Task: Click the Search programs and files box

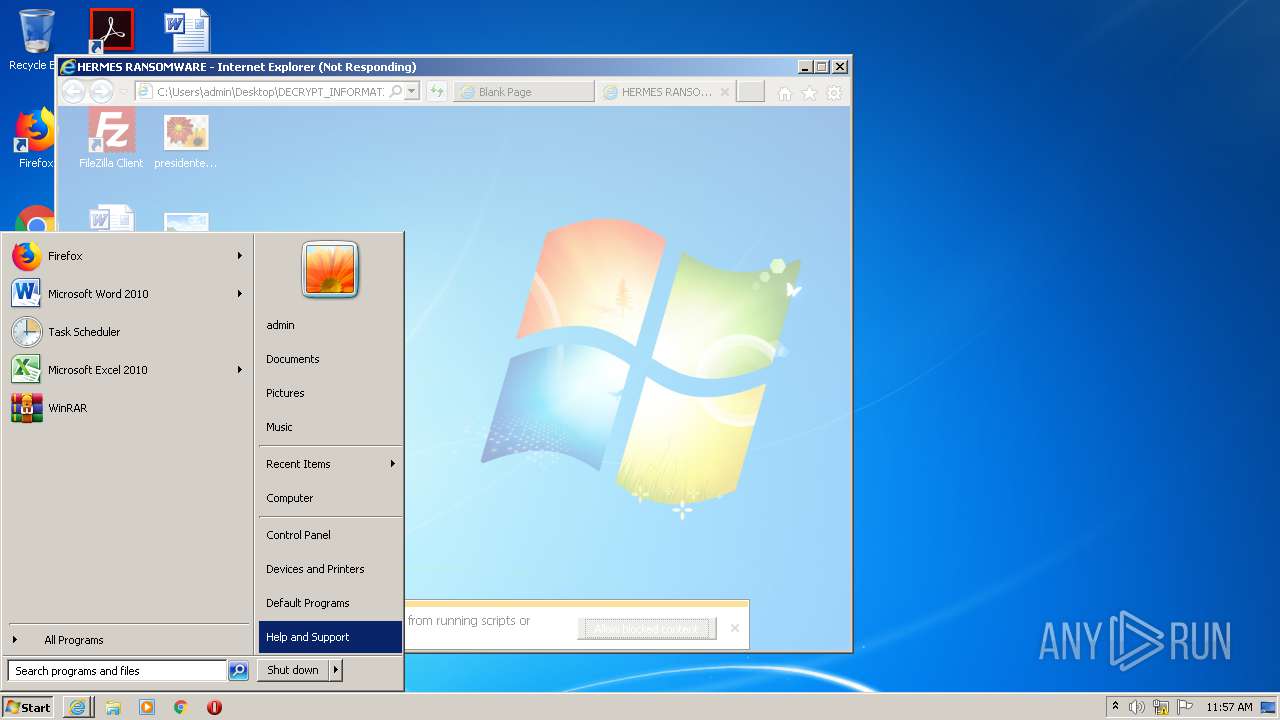Action: click(117, 671)
